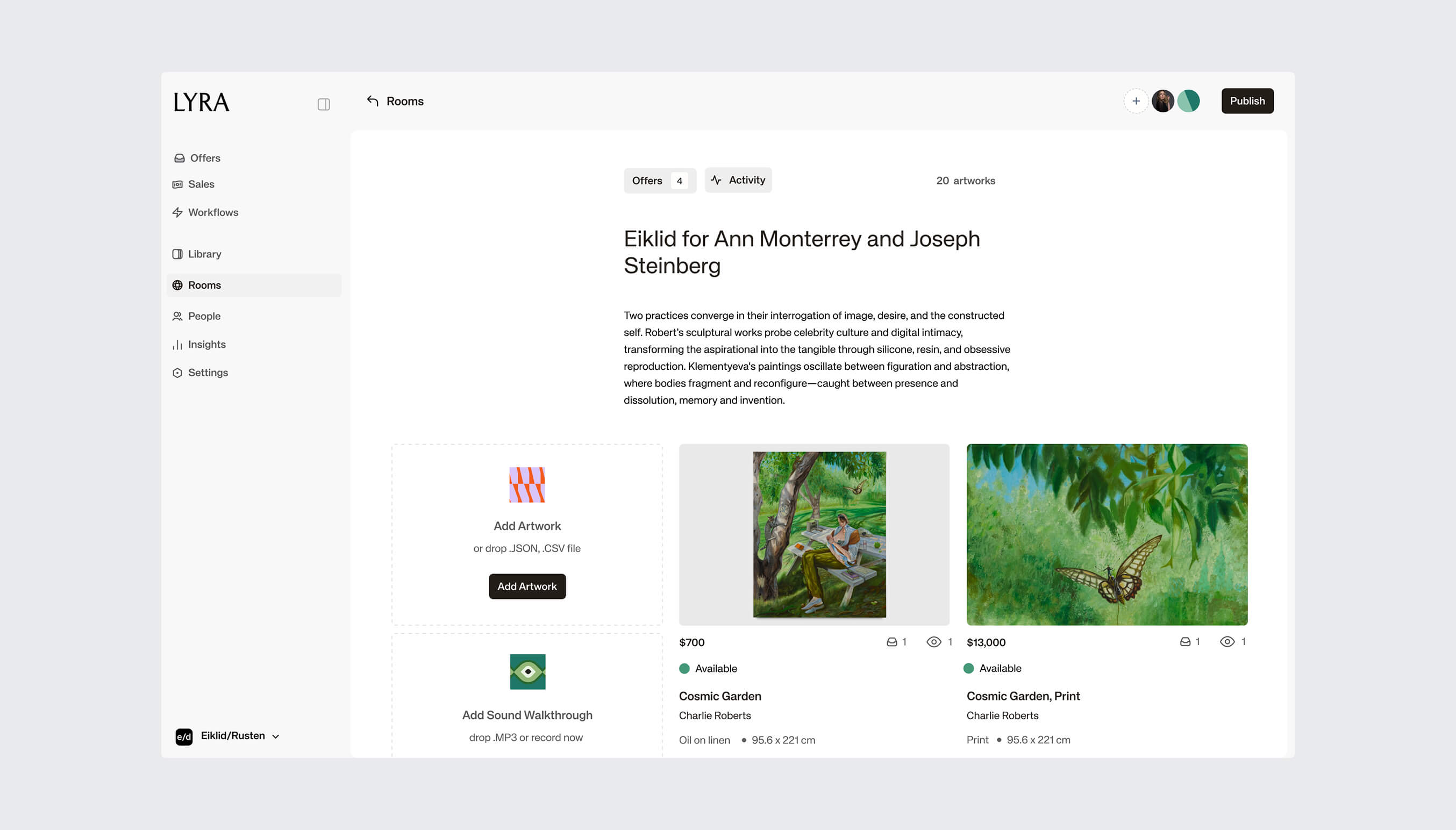Click views eye icon on $13,000 artwork
The height and width of the screenshot is (830, 1456).
click(x=1227, y=642)
